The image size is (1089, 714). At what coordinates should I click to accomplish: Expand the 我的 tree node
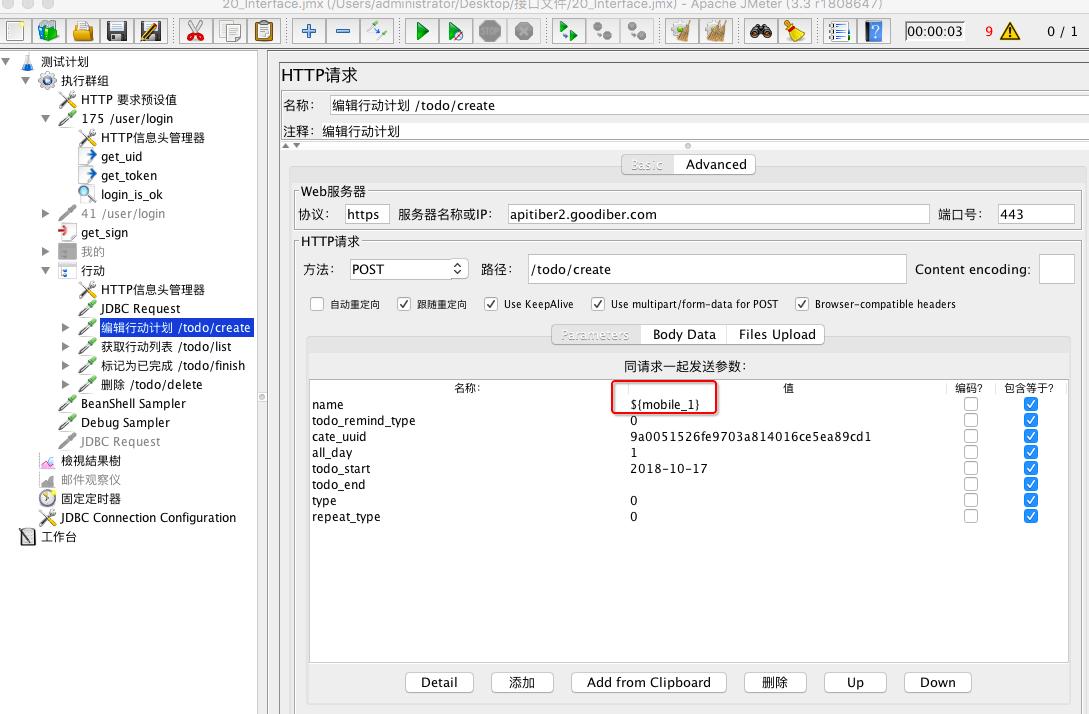(x=46, y=251)
